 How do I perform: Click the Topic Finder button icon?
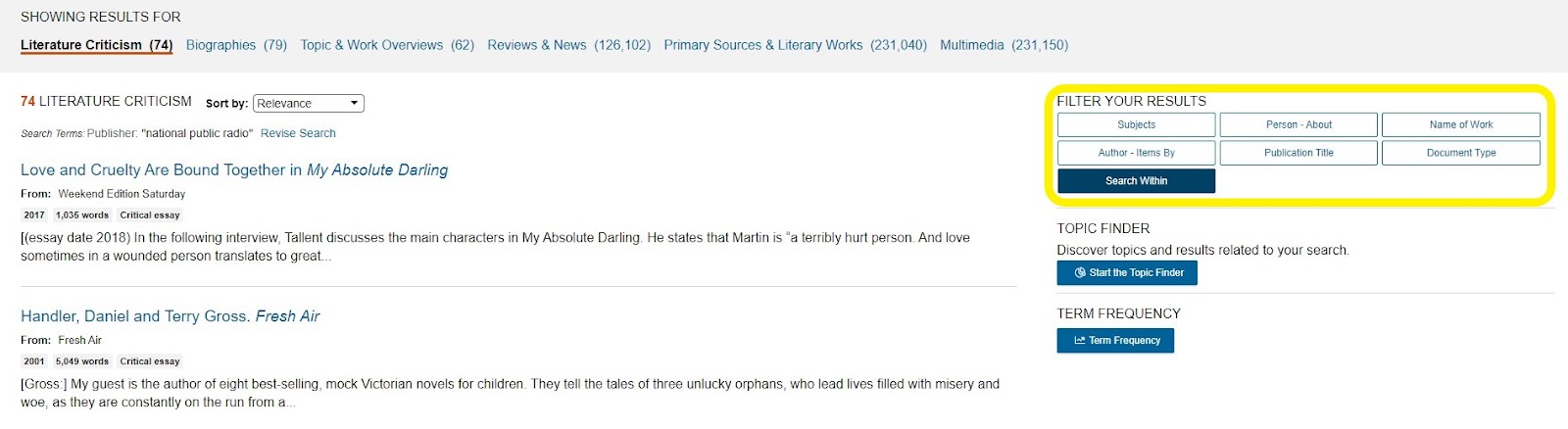1080,273
